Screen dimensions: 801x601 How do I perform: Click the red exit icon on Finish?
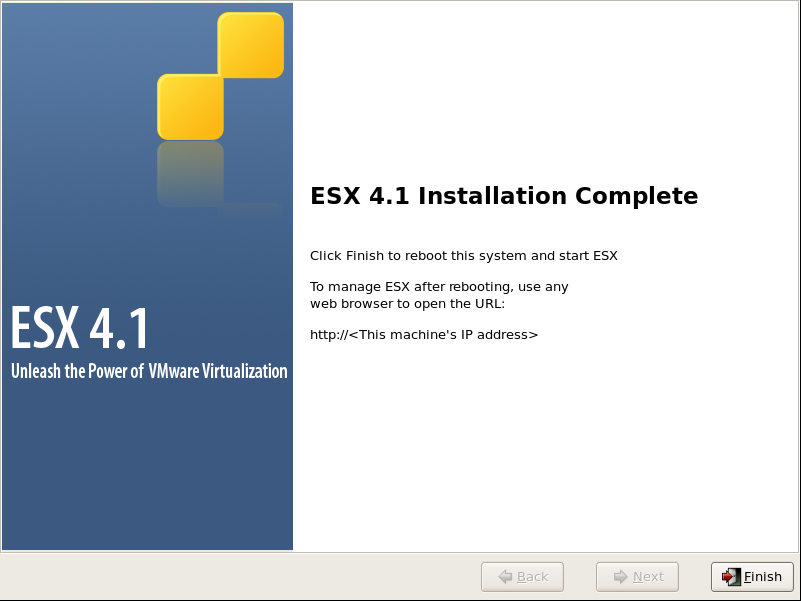click(731, 576)
